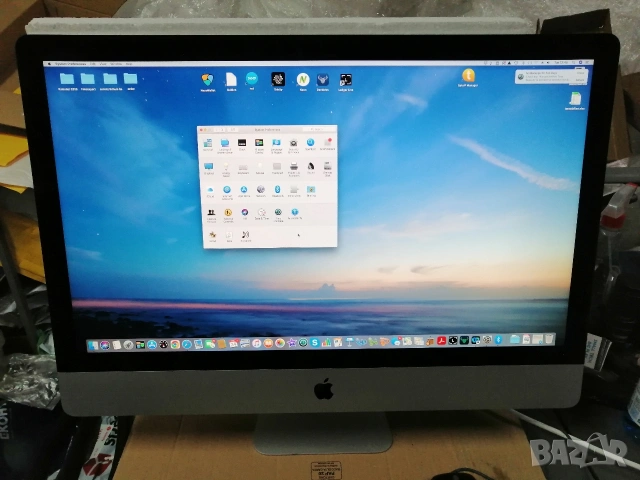Open the Apple menu
Screen dimensions: 640x480
[50, 64]
